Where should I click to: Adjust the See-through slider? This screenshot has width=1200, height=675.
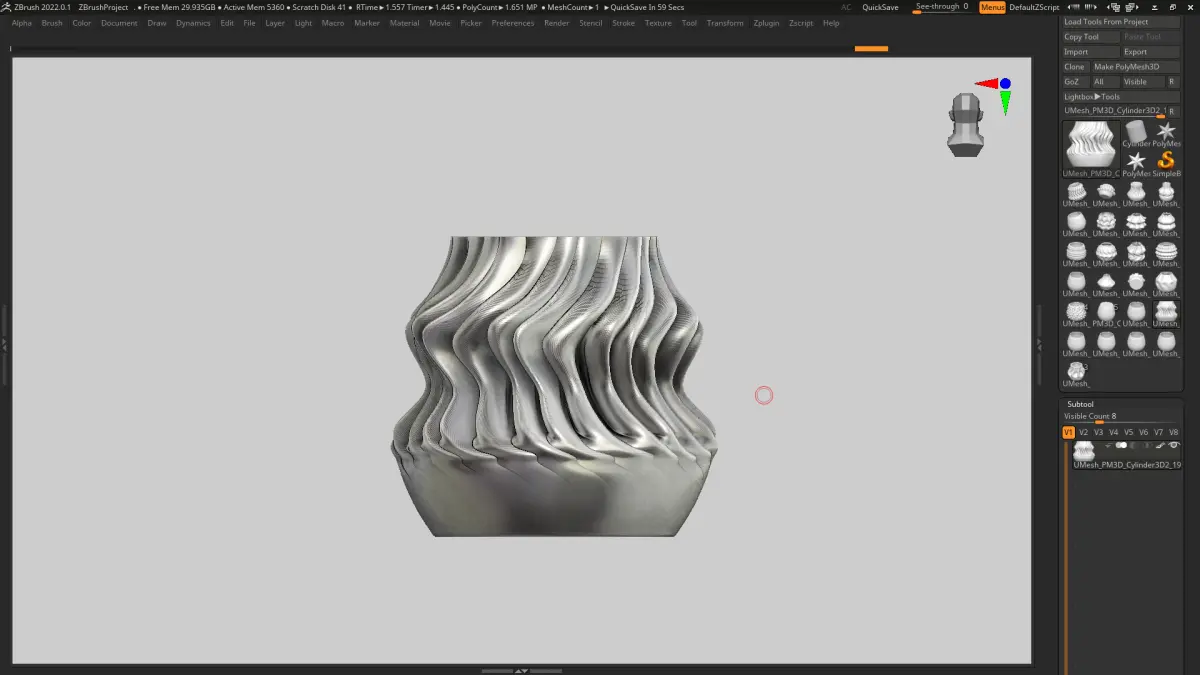click(x=942, y=7)
